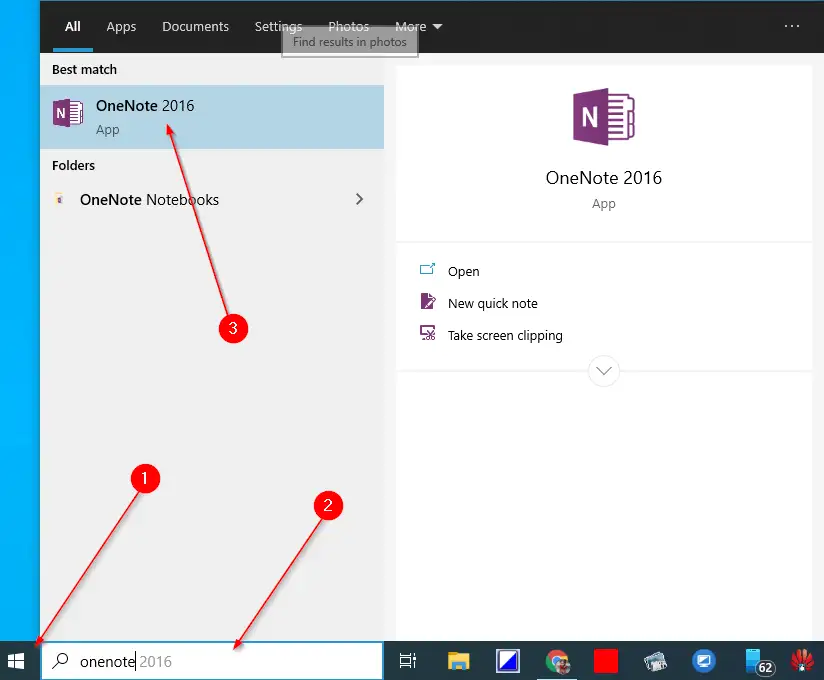Click the red square taskbar icon
Viewport: 824px width, 680px height.
[x=606, y=661]
